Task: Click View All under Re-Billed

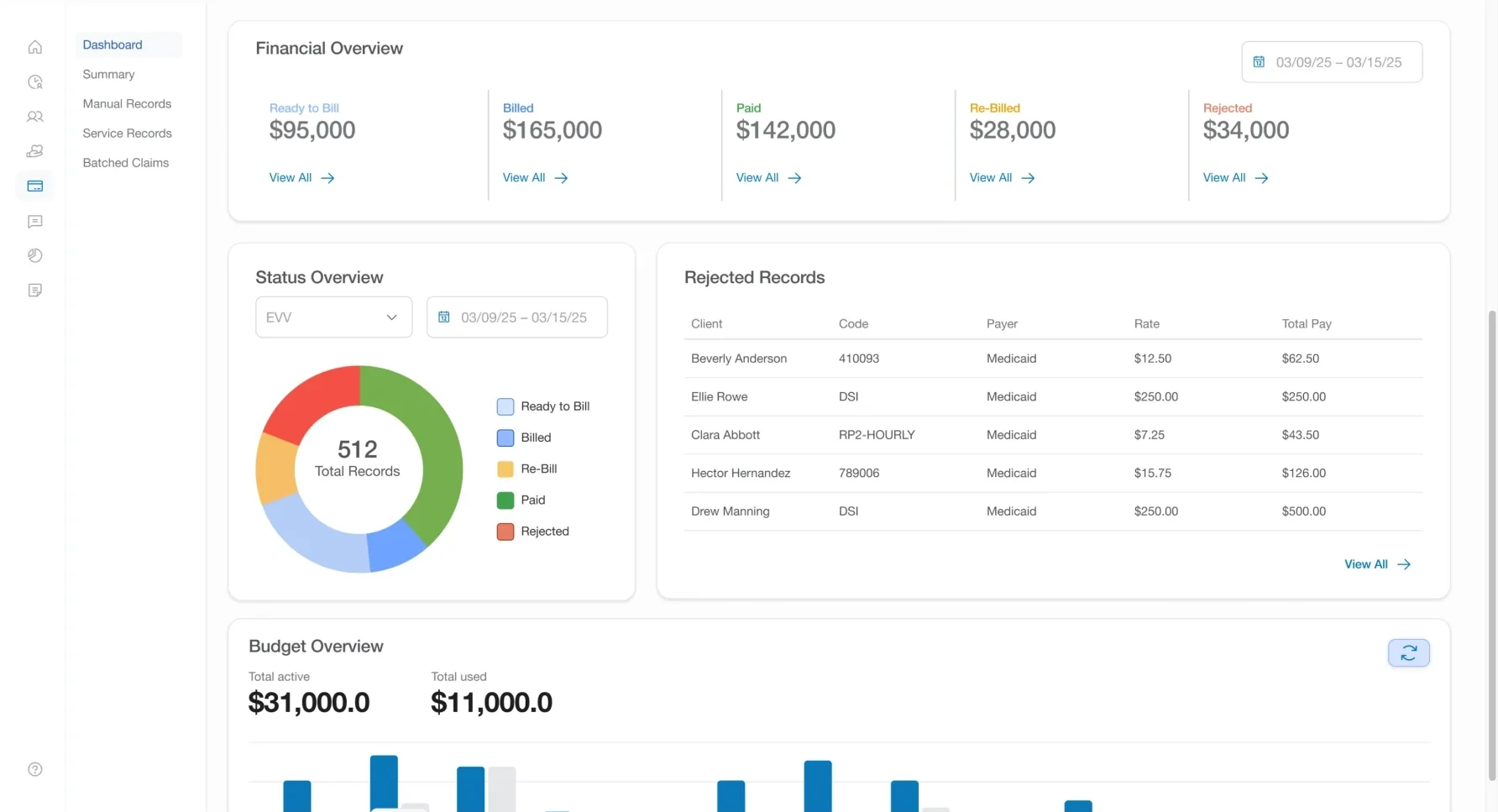Action: pos(1002,178)
